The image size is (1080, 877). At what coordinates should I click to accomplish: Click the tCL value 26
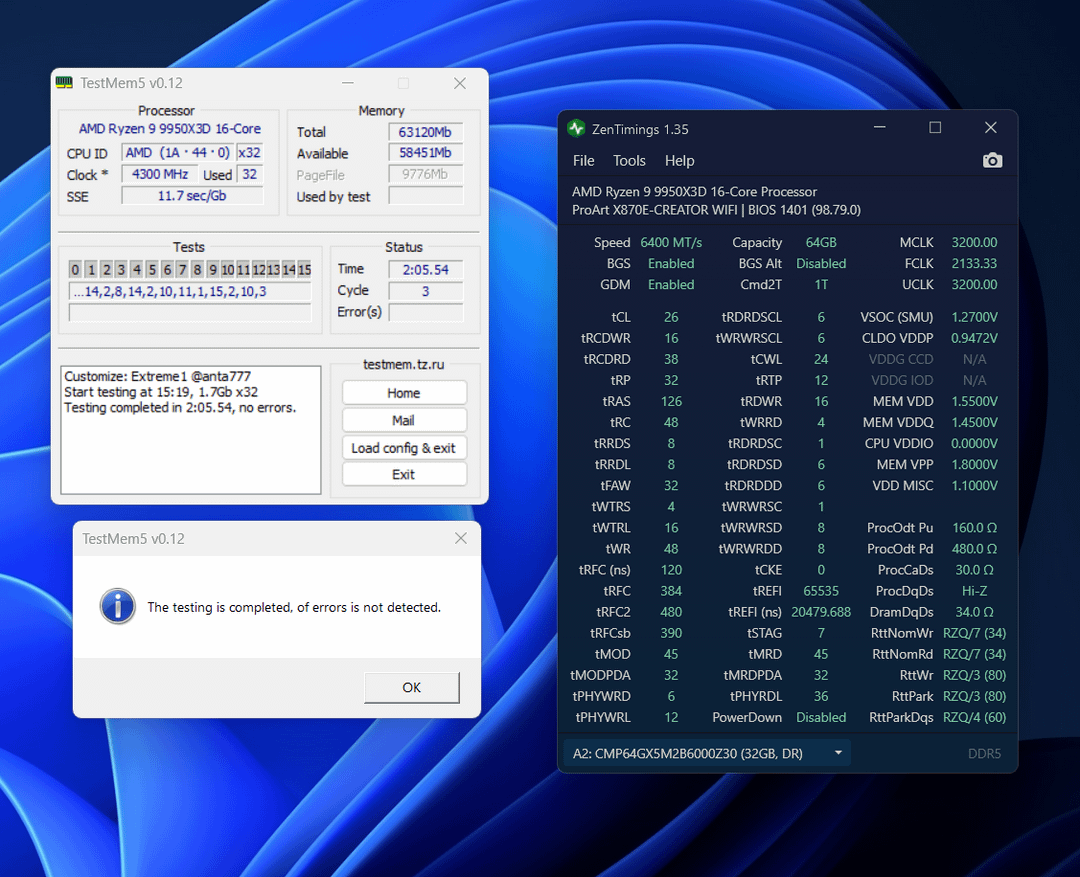[671, 317]
